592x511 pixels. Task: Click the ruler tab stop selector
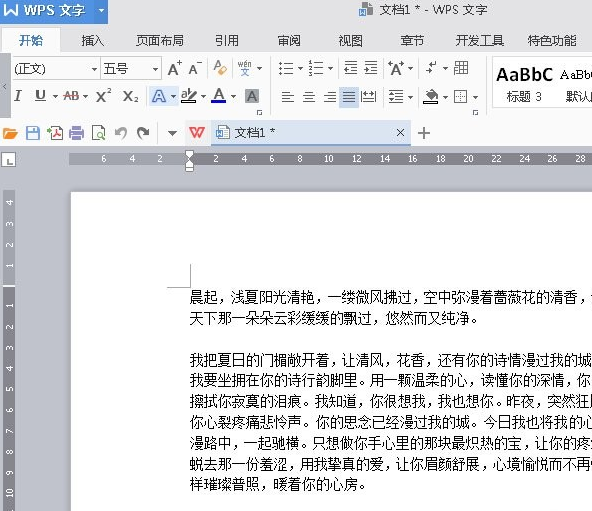[8, 160]
